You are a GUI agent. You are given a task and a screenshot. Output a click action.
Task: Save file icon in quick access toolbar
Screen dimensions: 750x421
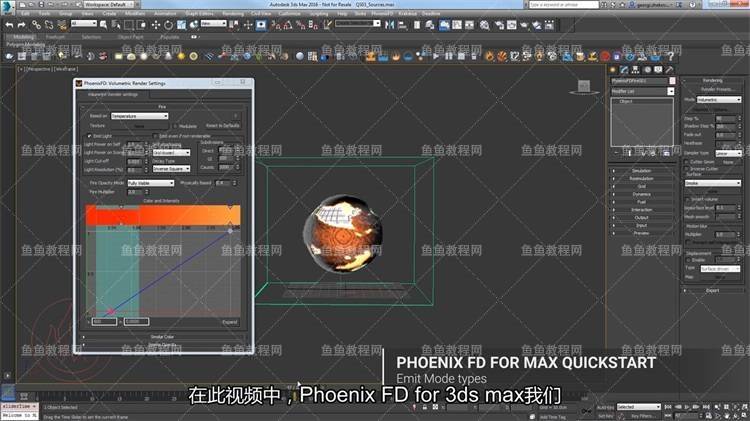click(42, 5)
